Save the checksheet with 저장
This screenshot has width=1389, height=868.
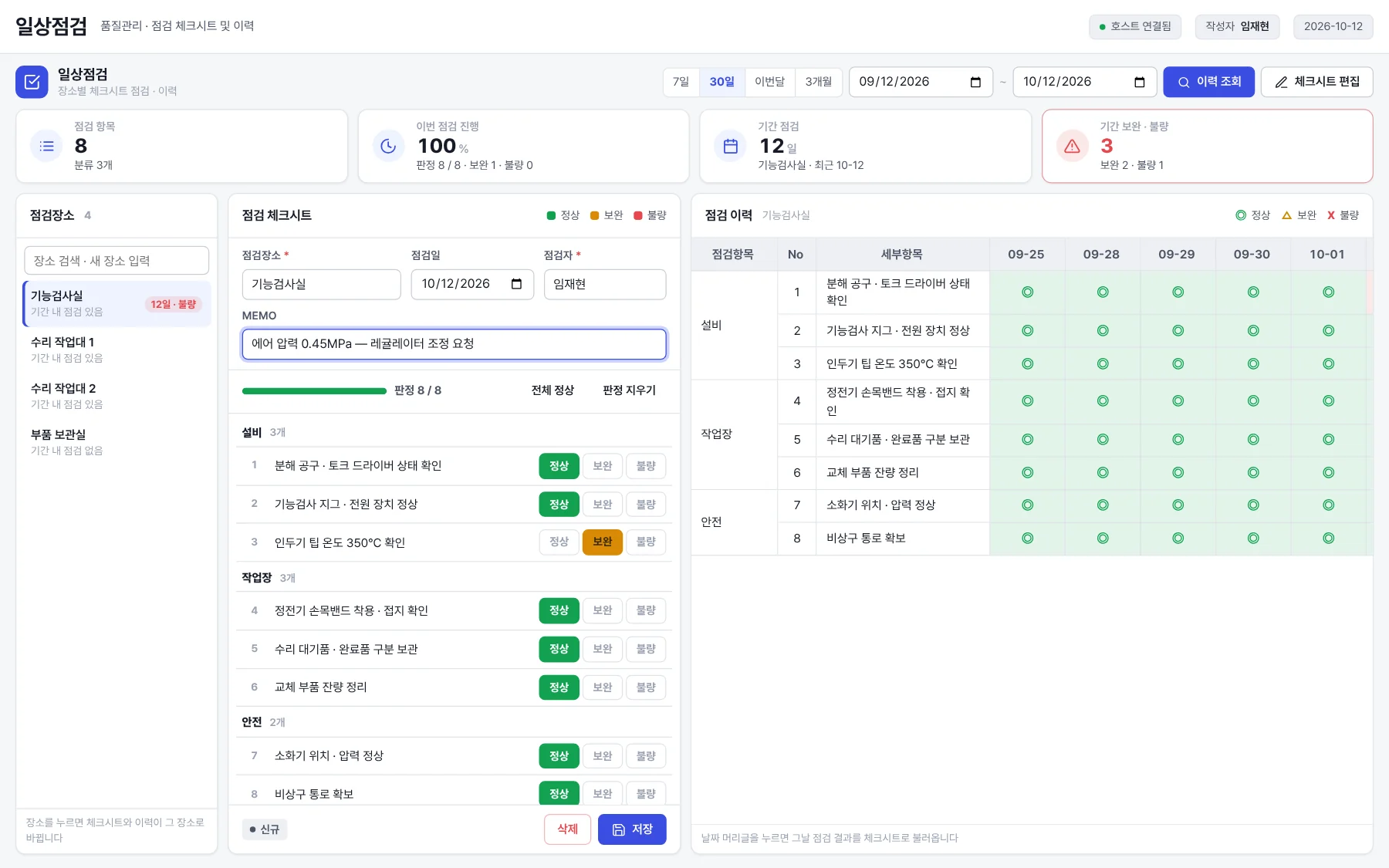point(632,829)
